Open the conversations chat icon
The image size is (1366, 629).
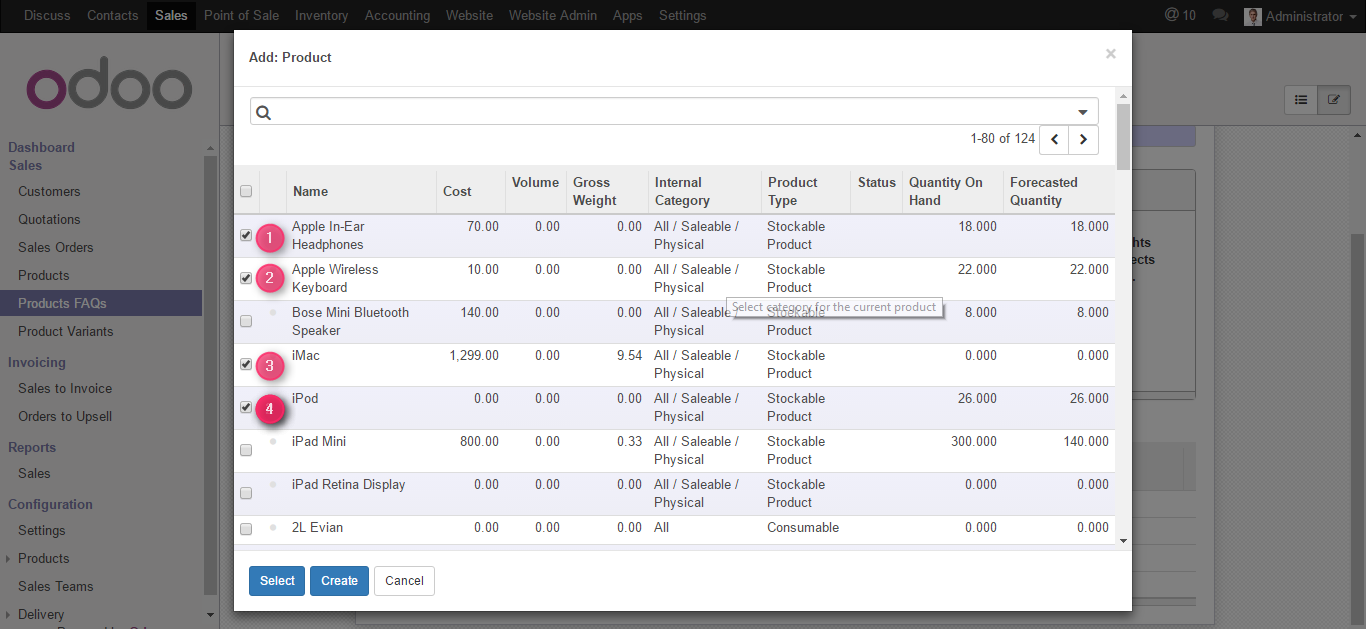pos(1220,16)
